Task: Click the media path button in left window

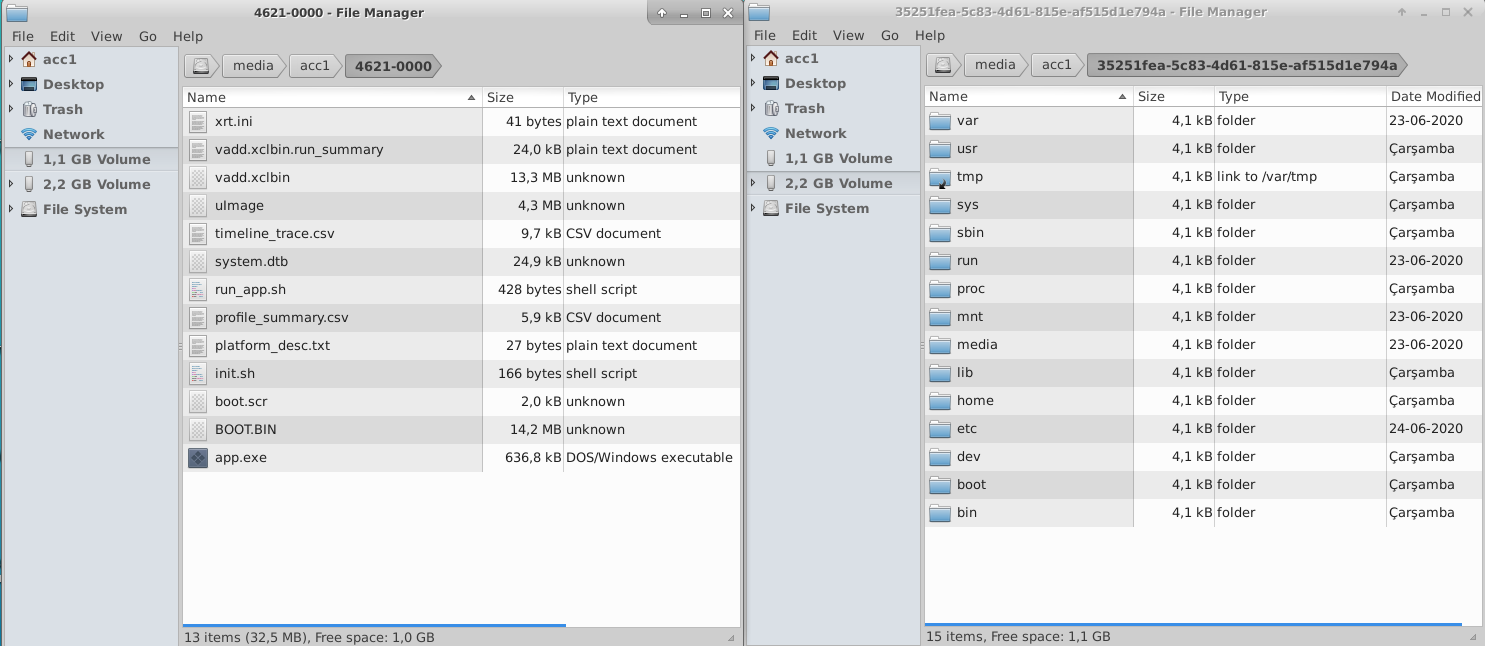Action: pos(253,66)
